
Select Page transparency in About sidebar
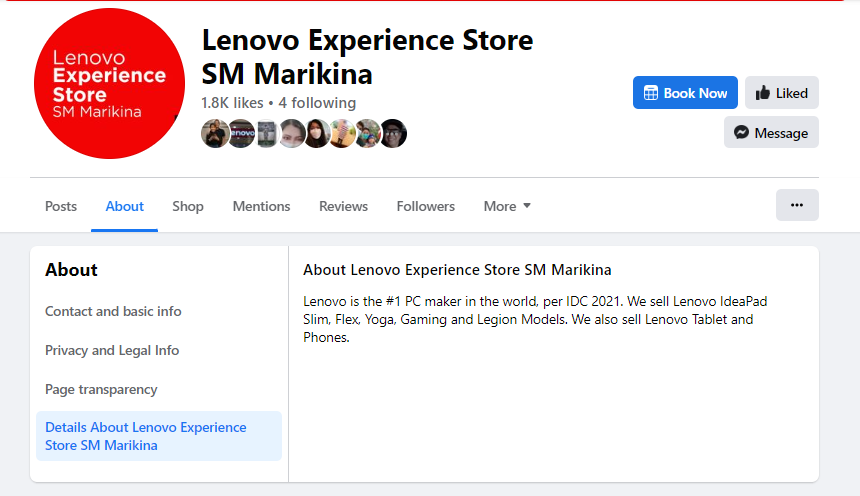(x=101, y=389)
